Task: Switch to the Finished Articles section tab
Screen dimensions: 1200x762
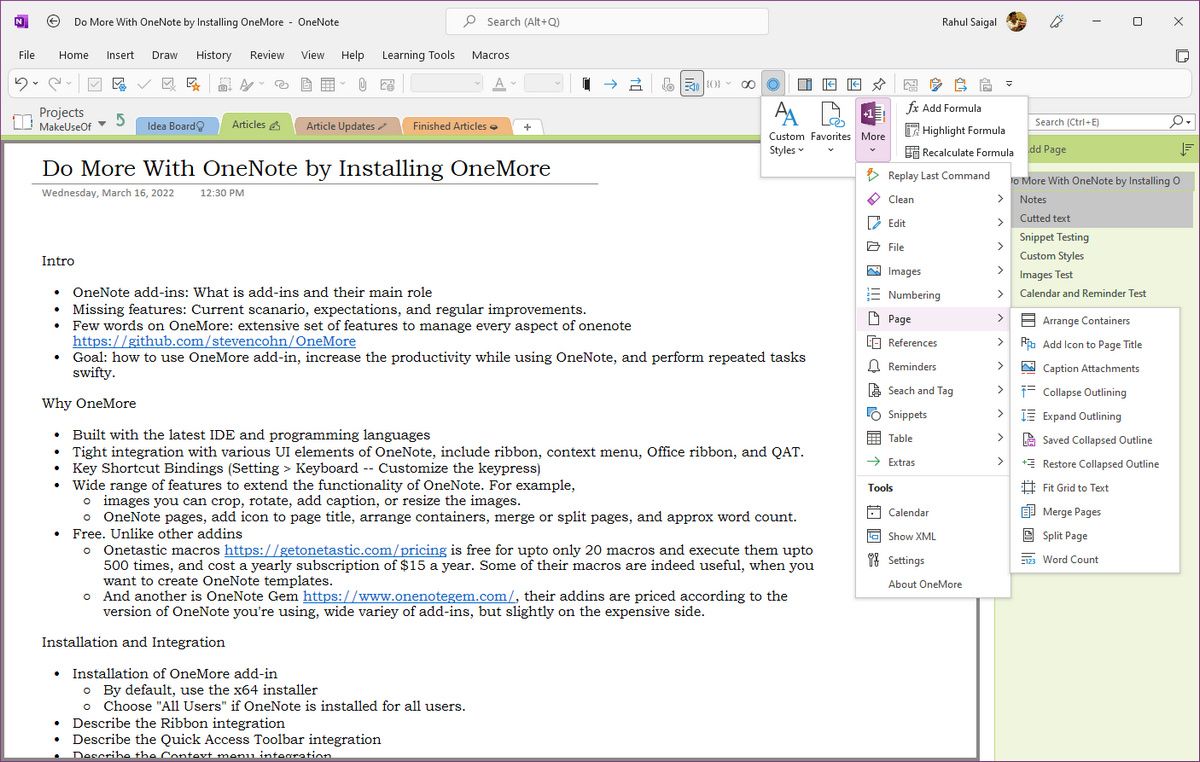Action: (x=455, y=126)
